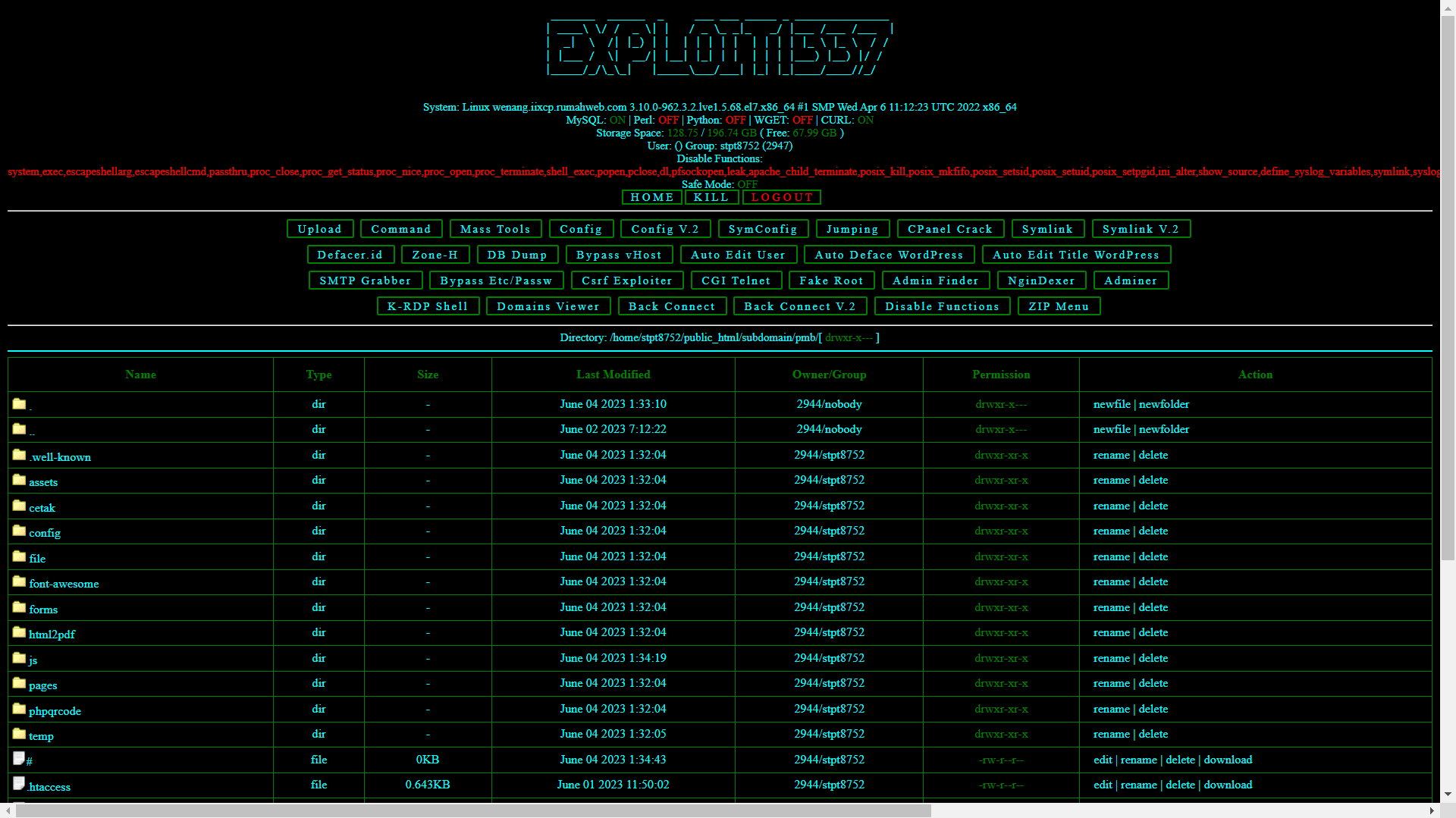
Task: Click the file icon beside .htaccess
Action: [19, 783]
